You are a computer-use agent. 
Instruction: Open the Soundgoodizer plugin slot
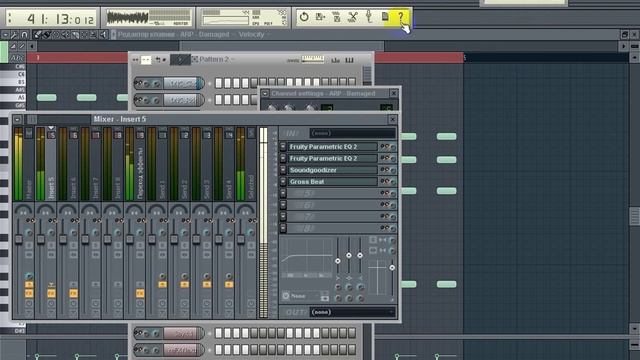333,170
